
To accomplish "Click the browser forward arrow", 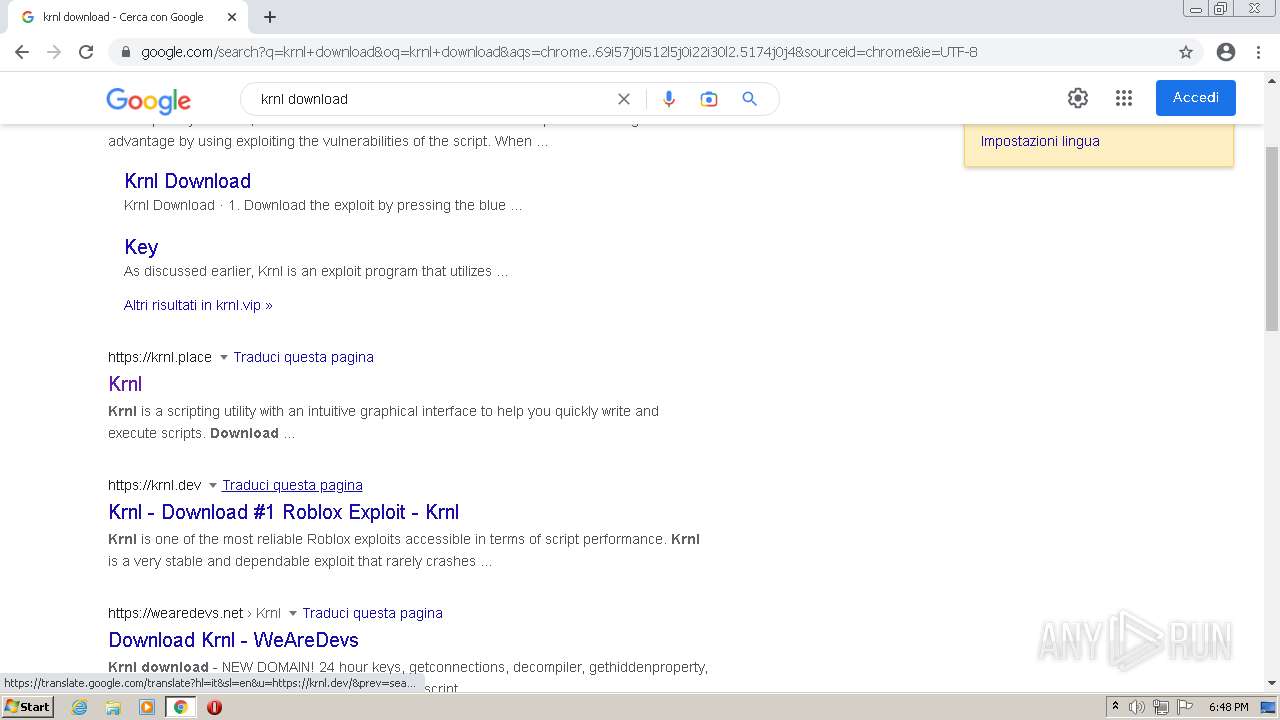I will click(54, 52).
